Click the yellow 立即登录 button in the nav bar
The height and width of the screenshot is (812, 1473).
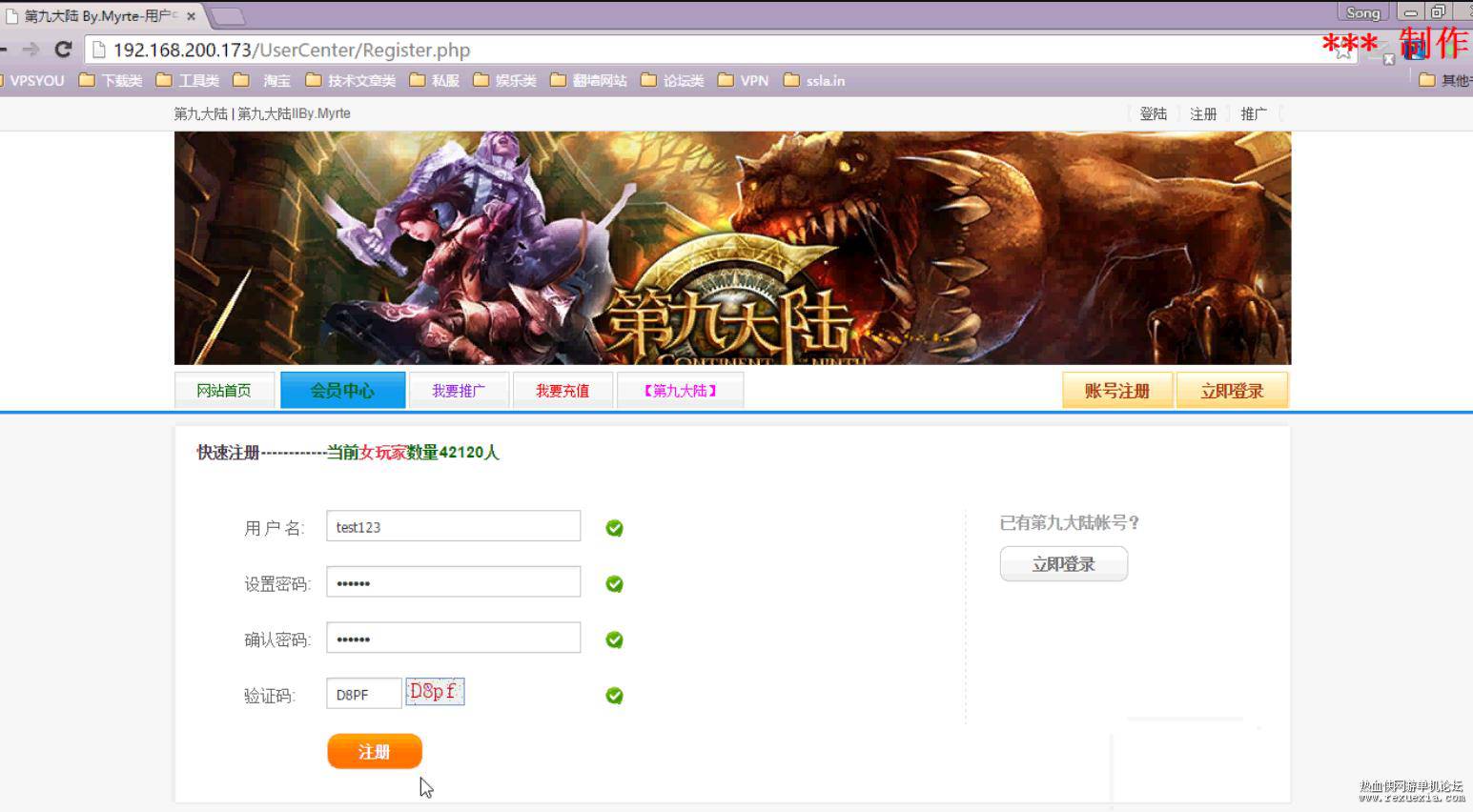tap(1232, 391)
